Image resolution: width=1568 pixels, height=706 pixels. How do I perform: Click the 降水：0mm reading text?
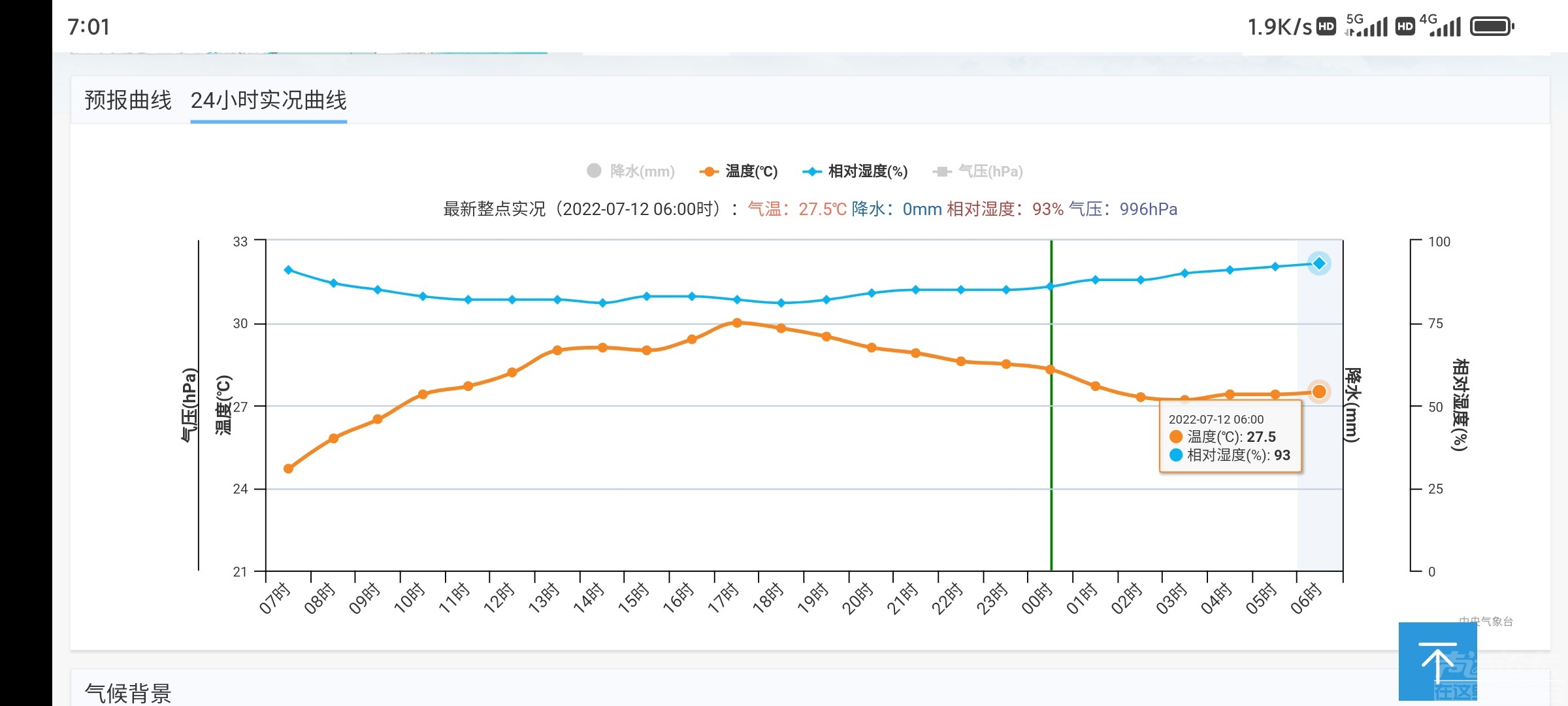pyautogui.click(x=896, y=209)
